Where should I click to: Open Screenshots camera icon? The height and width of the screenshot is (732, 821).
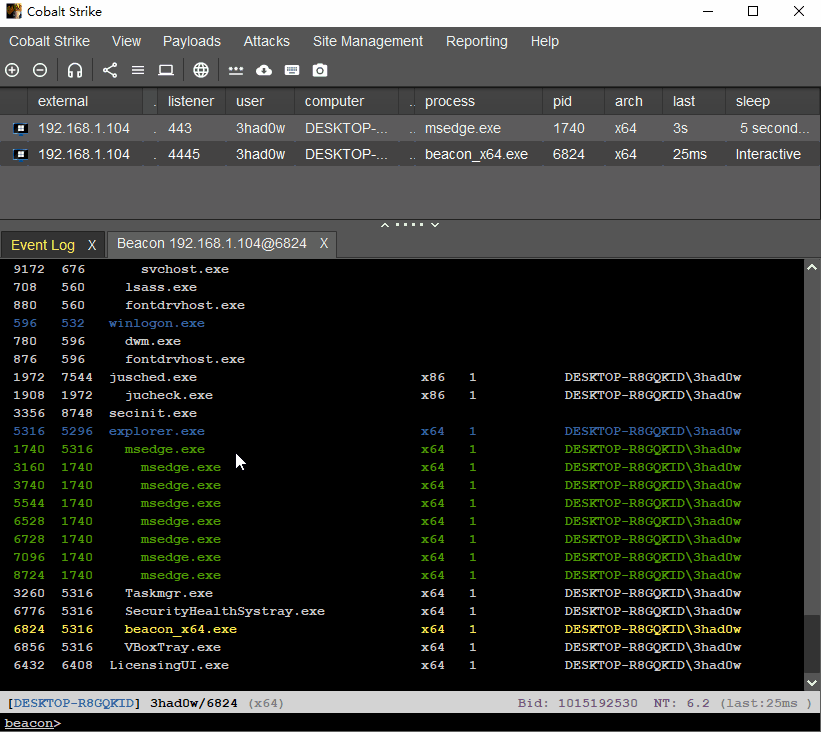coord(320,70)
